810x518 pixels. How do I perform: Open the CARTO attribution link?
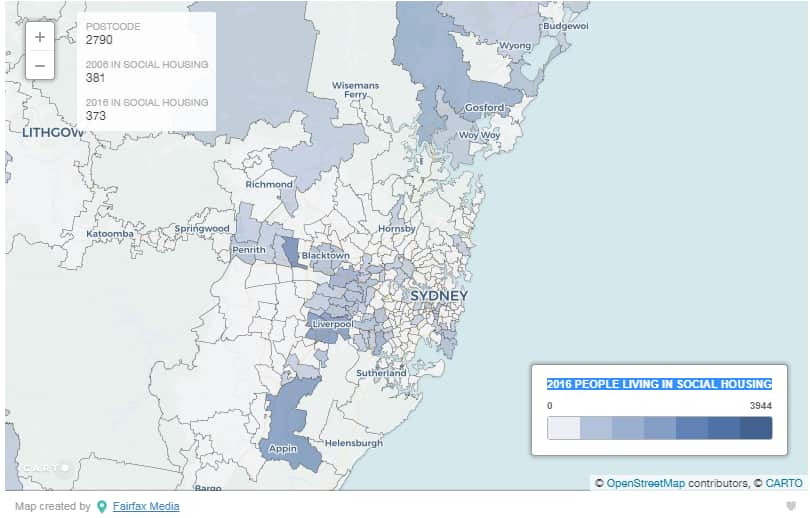pos(784,483)
